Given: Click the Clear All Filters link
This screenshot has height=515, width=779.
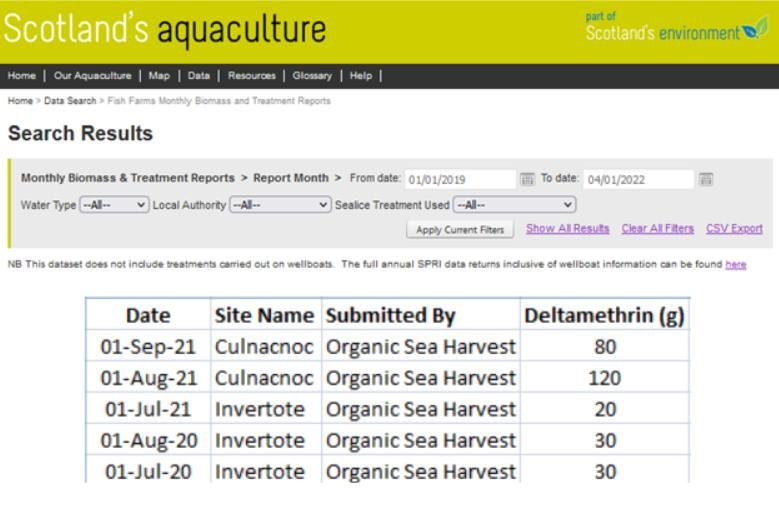Looking at the screenshot, I should click(x=657, y=228).
